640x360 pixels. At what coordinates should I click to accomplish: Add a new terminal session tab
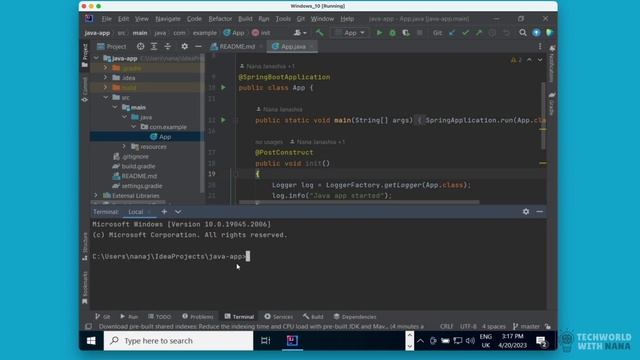pyautogui.click(x=164, y=211)
